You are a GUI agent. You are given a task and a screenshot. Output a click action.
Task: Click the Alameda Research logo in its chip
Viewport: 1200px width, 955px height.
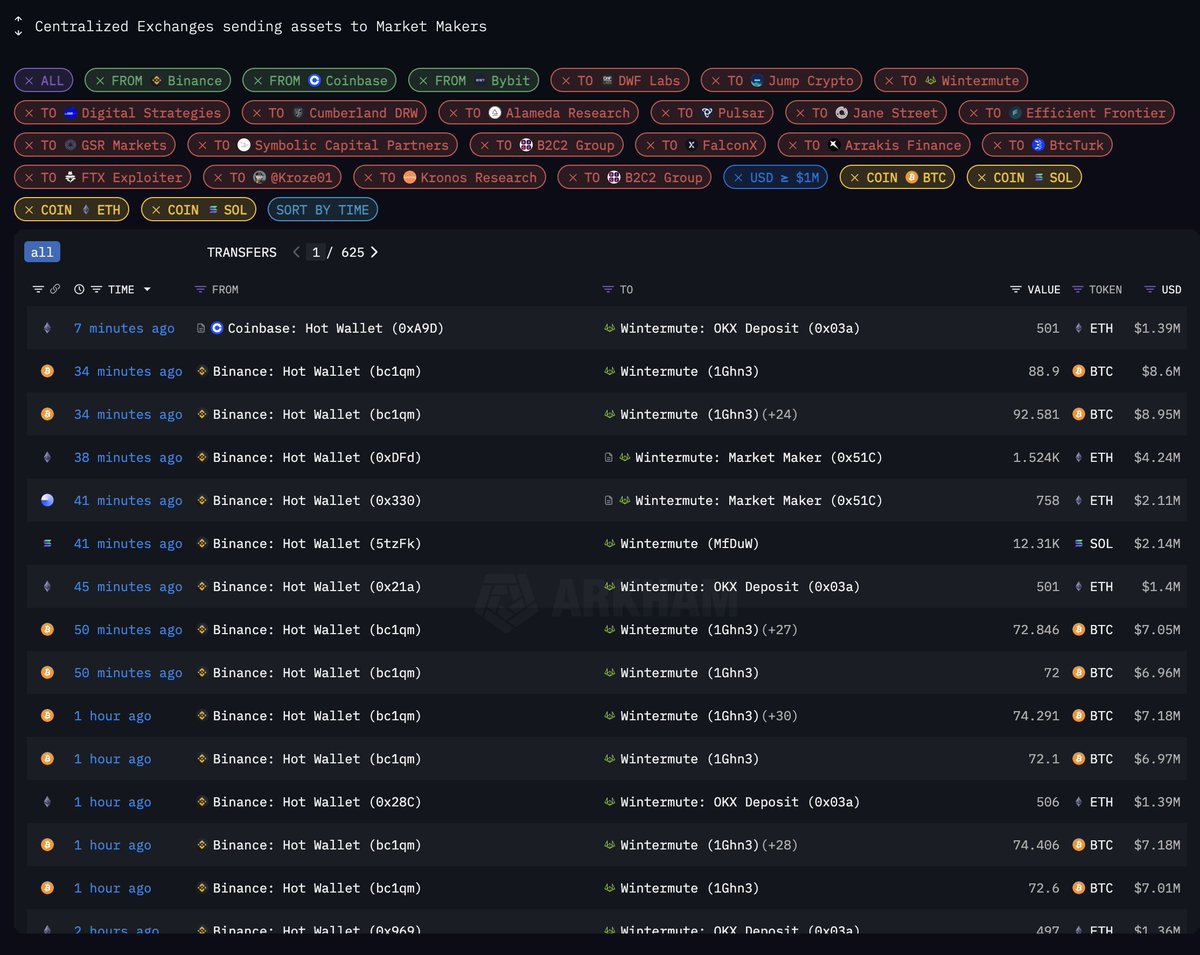494,113
